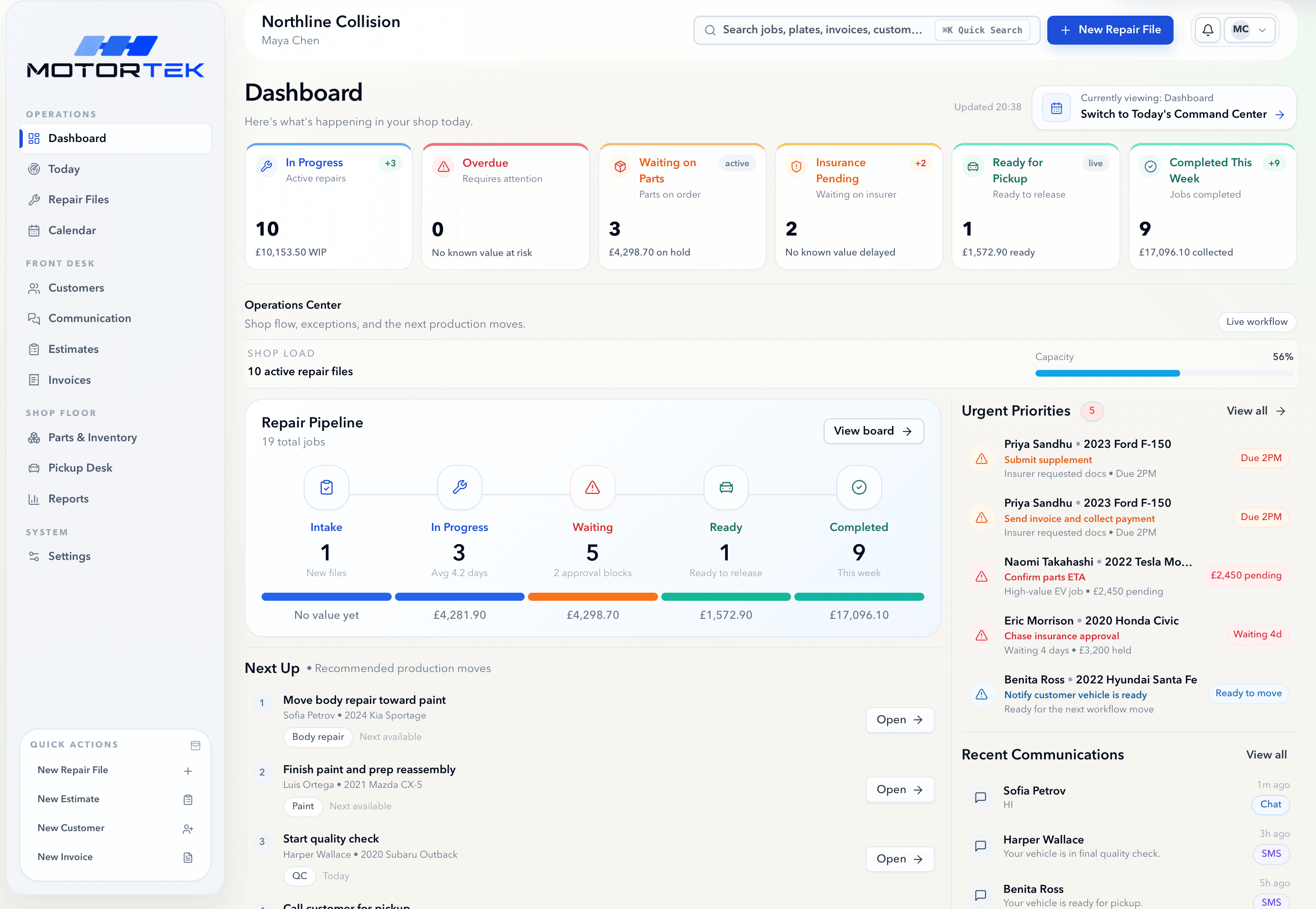Click the MotorTek logo

(115, 57)
